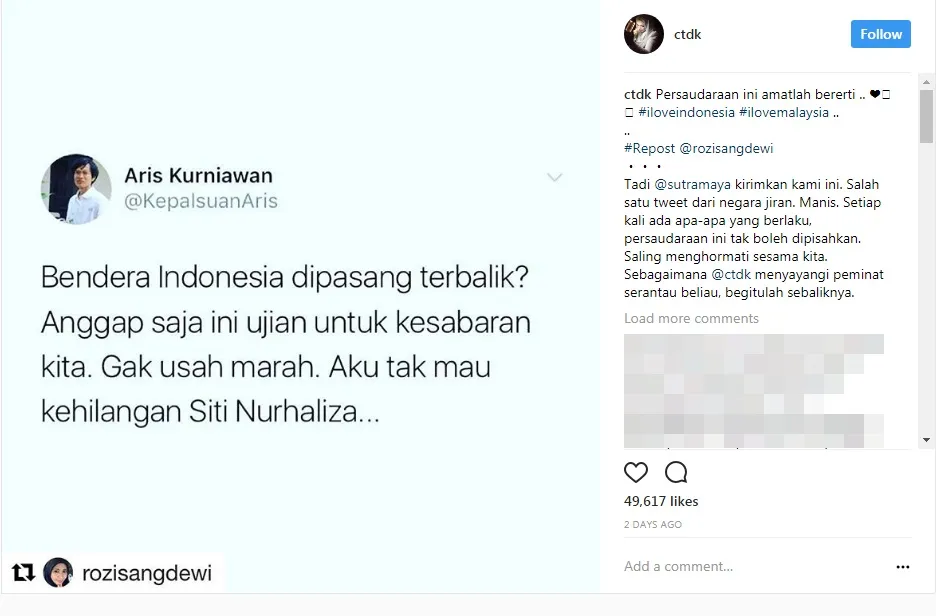Like the post with the heart icon
This screenshot has width=936, height=616.
point(636,472)
